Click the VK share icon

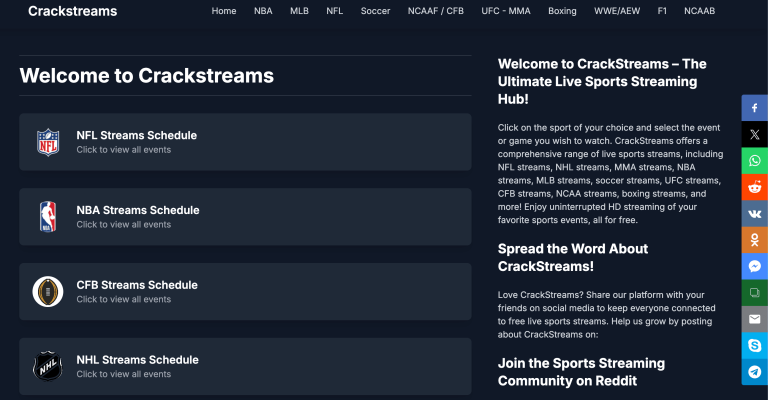tap(754, 213)
